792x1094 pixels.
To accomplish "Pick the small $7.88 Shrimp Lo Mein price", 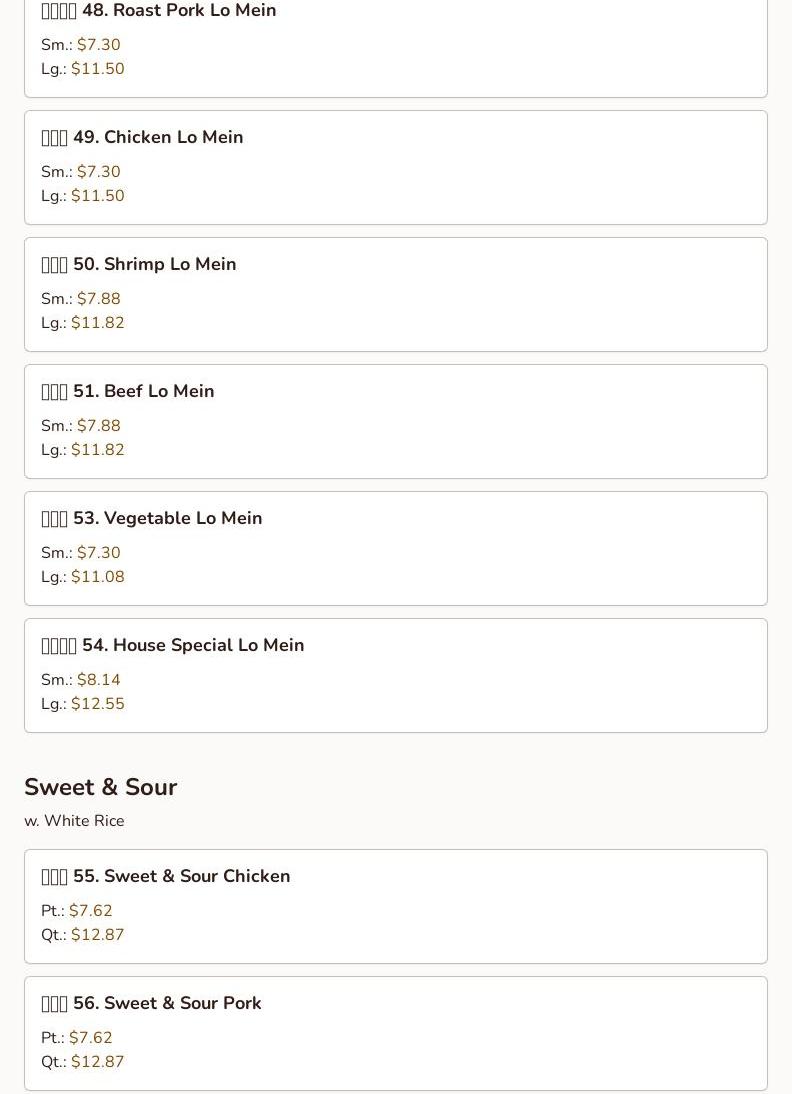I will [x=98, y=299].
